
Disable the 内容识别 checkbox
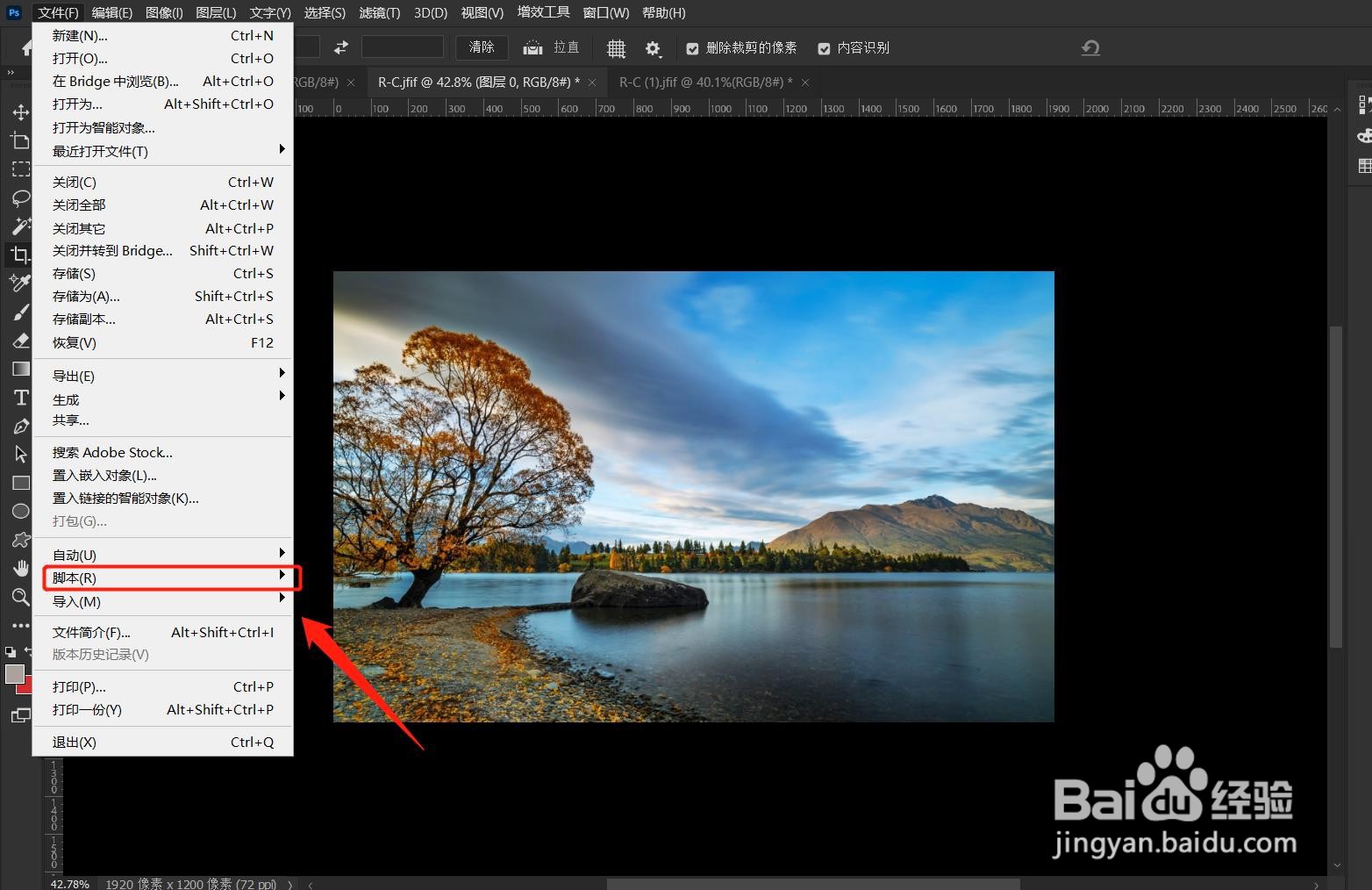click(824, 47)
